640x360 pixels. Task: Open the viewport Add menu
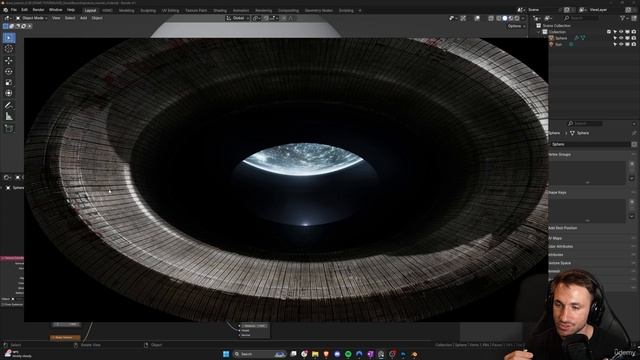83,18
